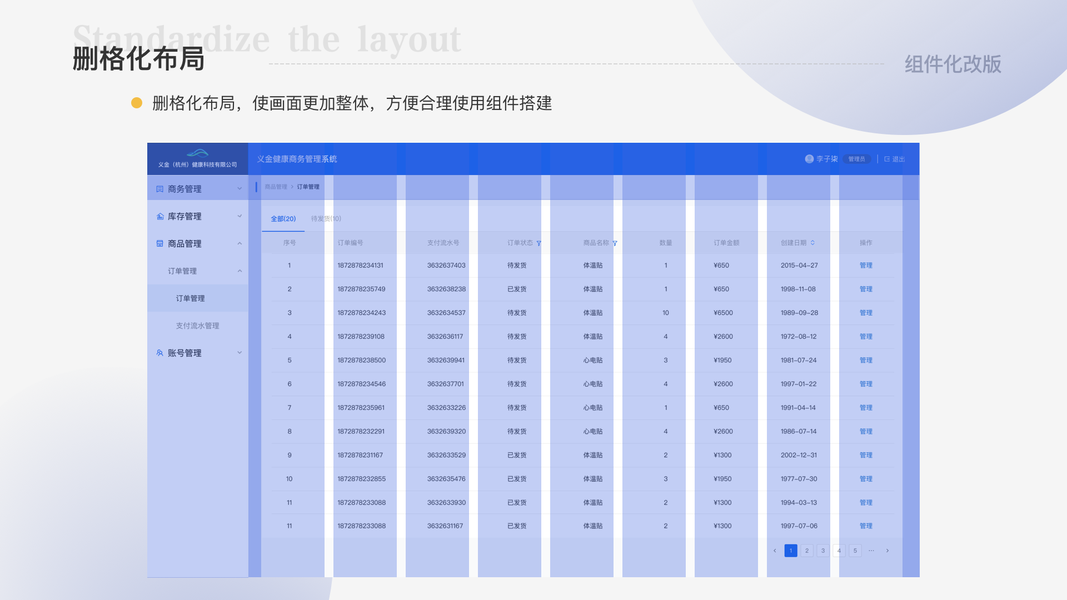Collapse the 订单管理 submenu chevron
This screenshot has height=600, width=1067.
click(x=240, y=271)
